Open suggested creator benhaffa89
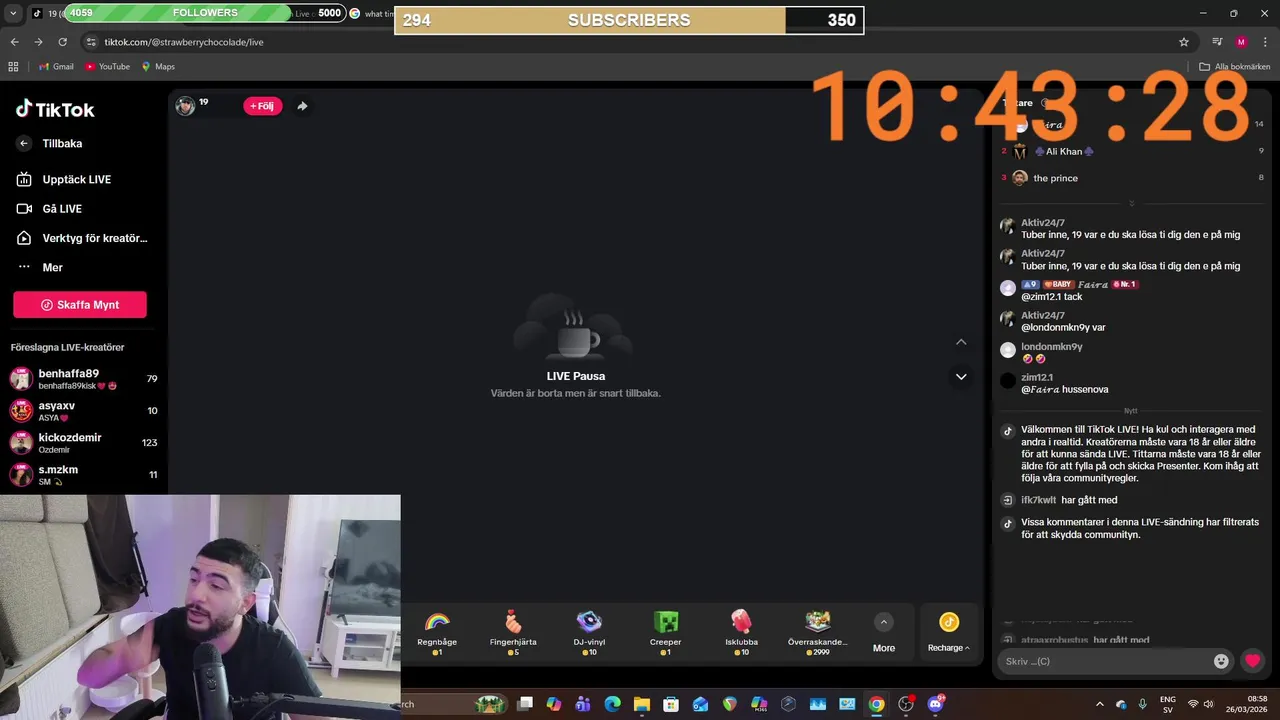The width and height of the screenshot is (1280, 720). coord(83,379)
